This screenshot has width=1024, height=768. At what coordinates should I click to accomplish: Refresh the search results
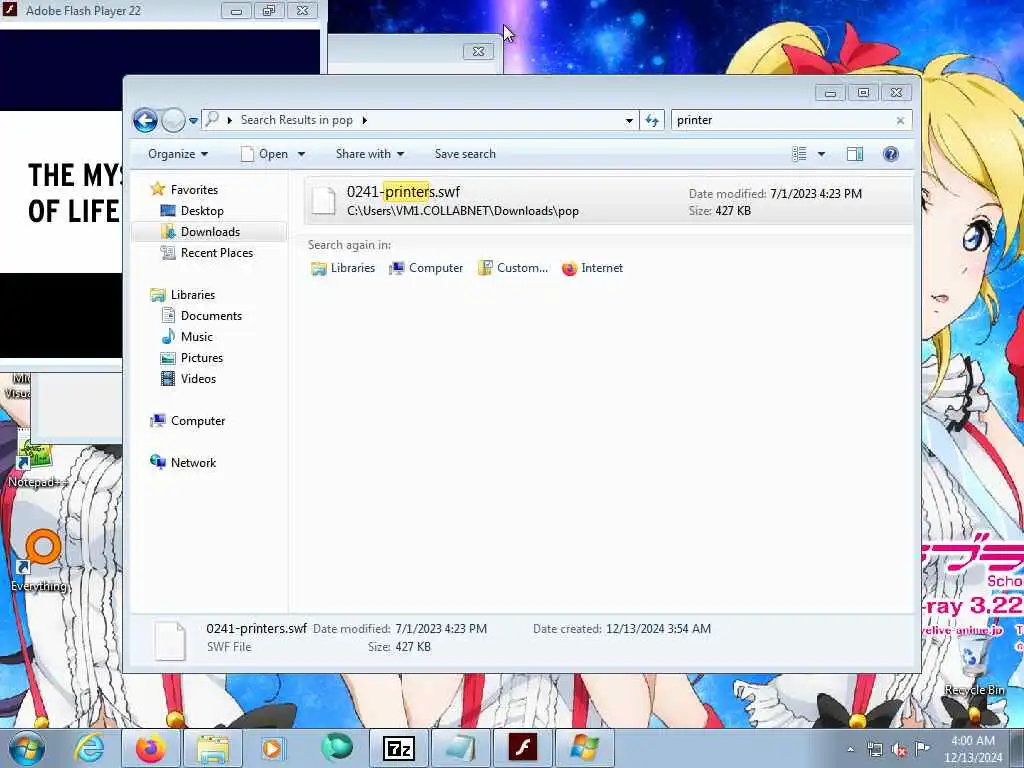click(x=652, y=120)
